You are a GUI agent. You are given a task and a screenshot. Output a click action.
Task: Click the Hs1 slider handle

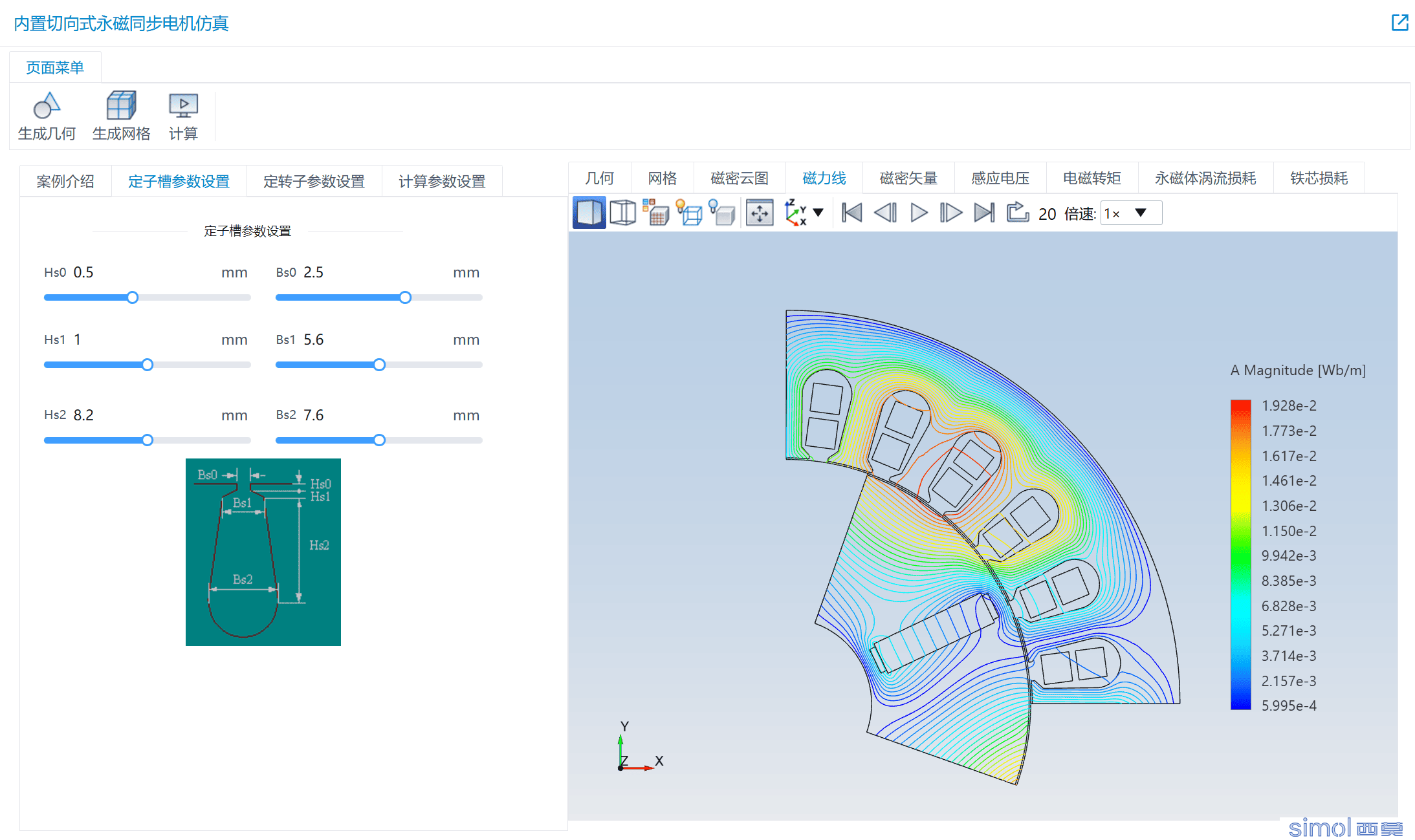(x=148, y=365)
